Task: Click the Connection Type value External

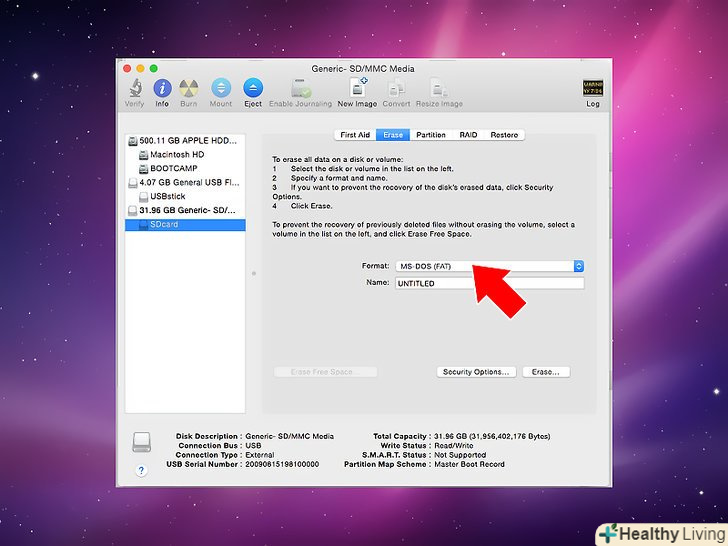Action: [260, 455]
